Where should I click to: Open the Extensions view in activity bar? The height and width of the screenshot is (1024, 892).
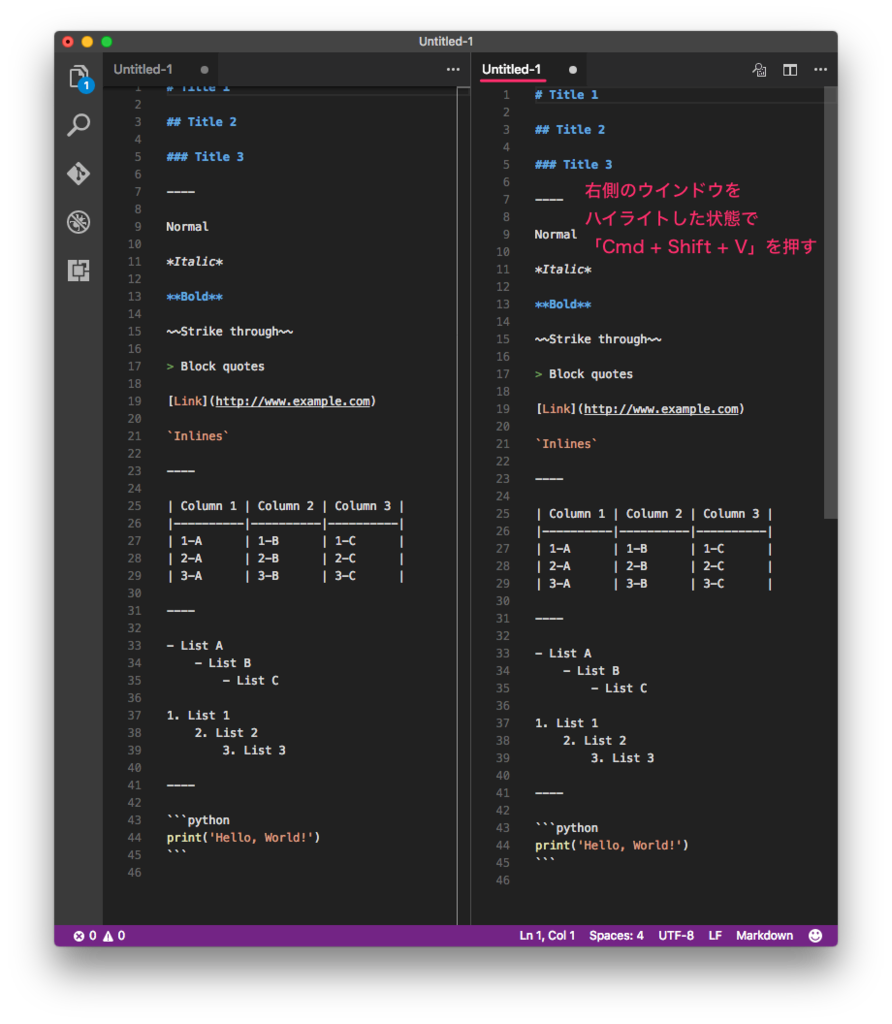coord(78,270)
